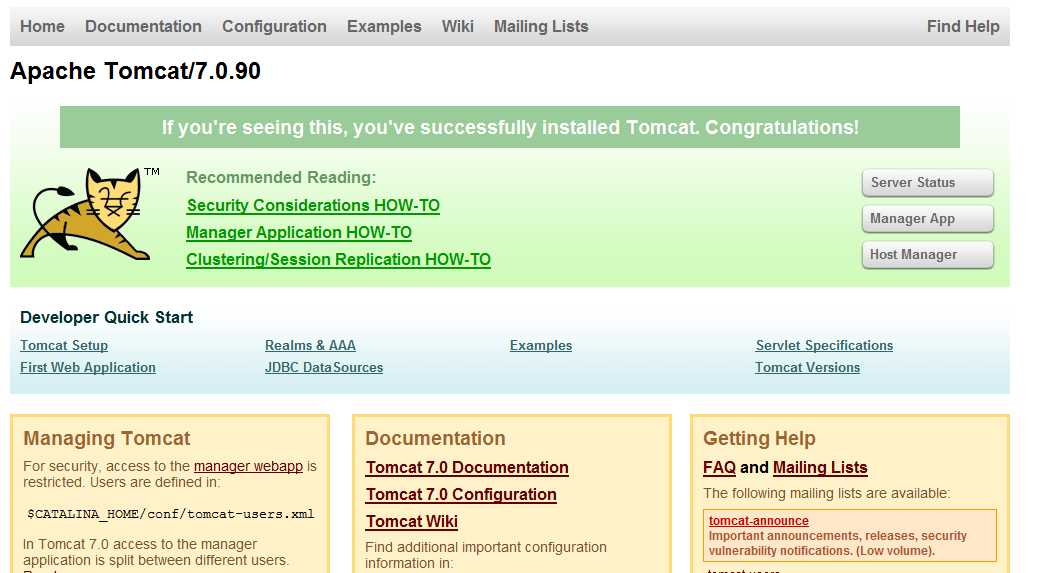Open Tomcat 7.0 Configuration link
This screenshot has width=1054, height=573.
(461, 494)
